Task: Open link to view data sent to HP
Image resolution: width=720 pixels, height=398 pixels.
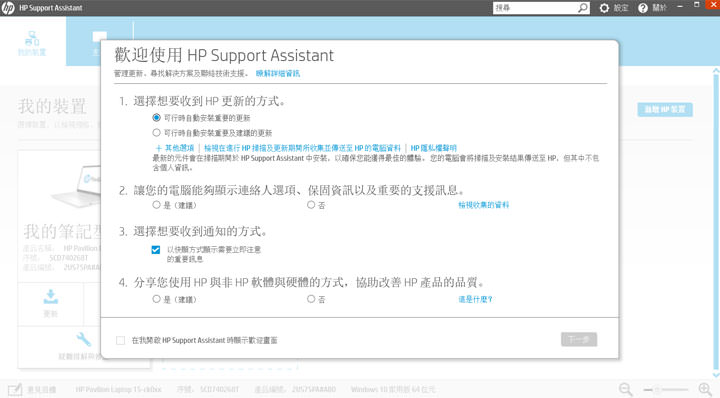Action: (302, 148)
